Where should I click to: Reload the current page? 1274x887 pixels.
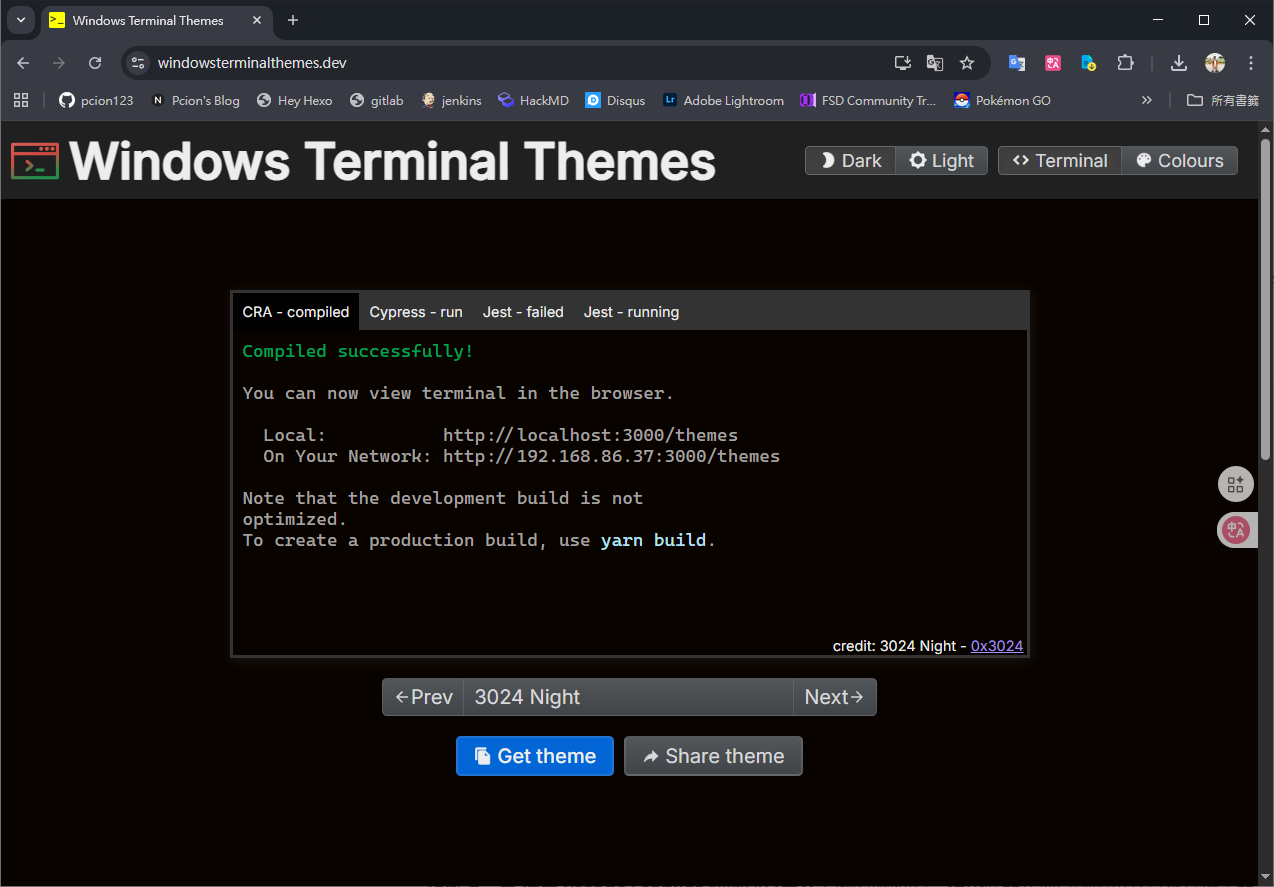click(x=95, y=63)
